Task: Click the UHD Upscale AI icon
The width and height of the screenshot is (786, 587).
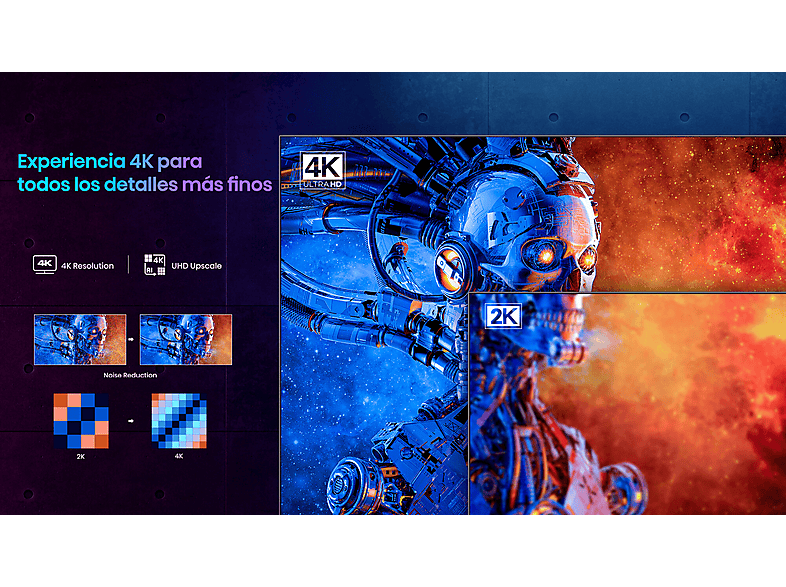Action: pyautogui.click(x=153, y=265)
